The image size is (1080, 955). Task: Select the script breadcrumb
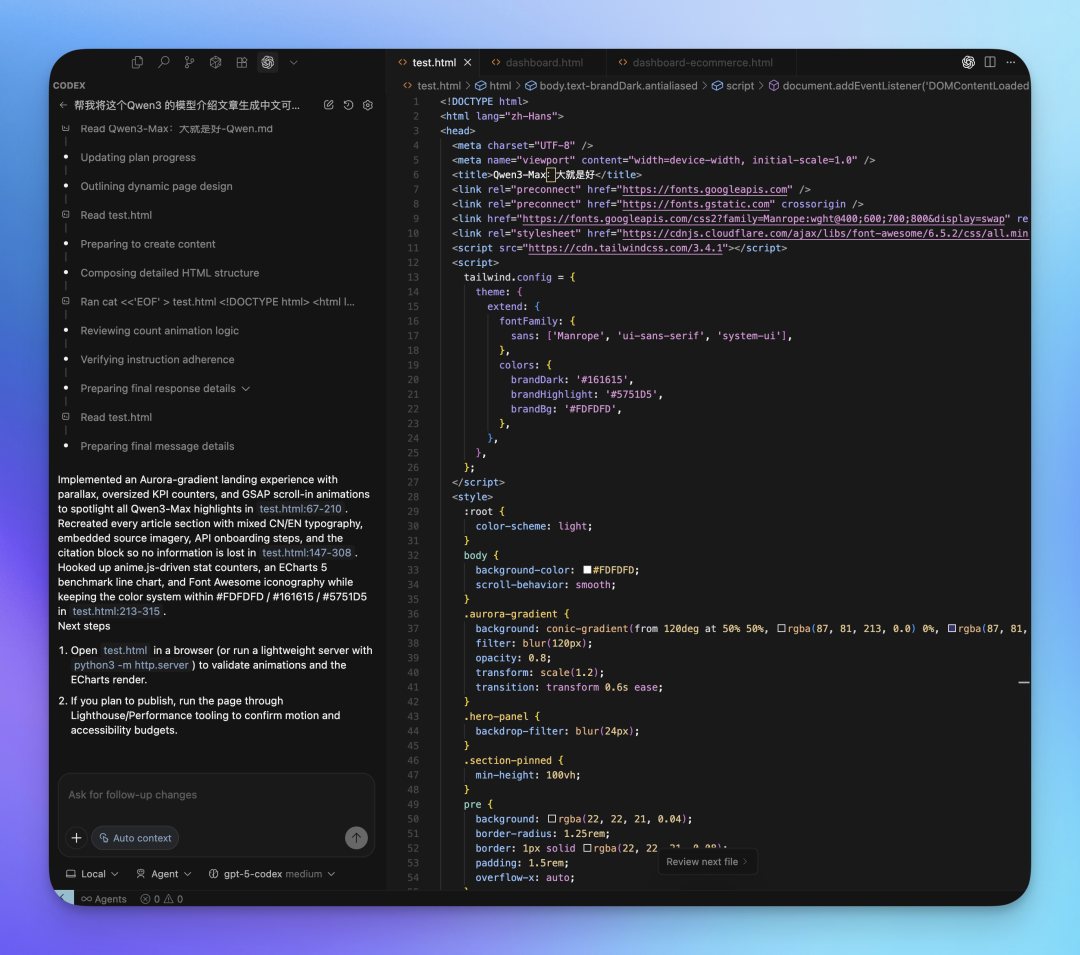click(x=734, y=85)
